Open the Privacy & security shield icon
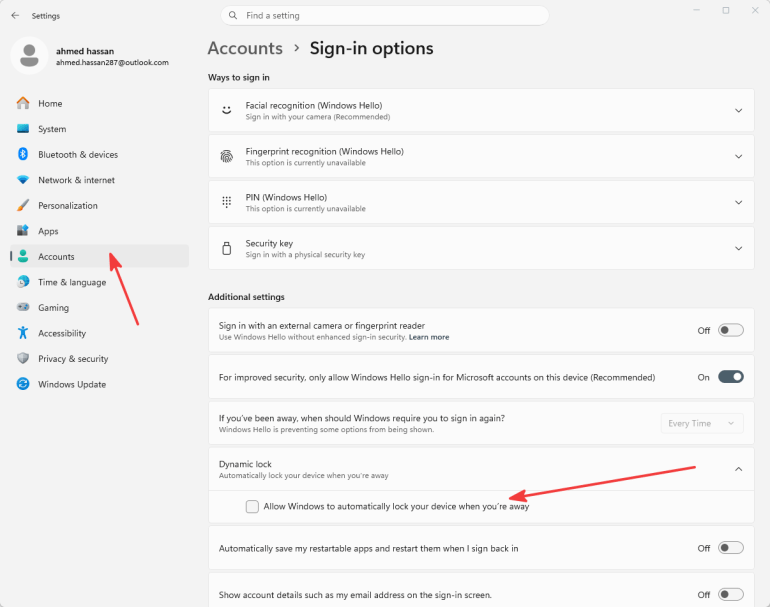 click(23, 358)
